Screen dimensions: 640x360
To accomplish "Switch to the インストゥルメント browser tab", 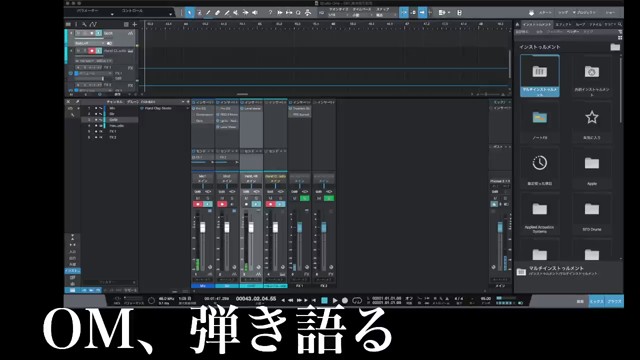I will click(x=537, y=24).
